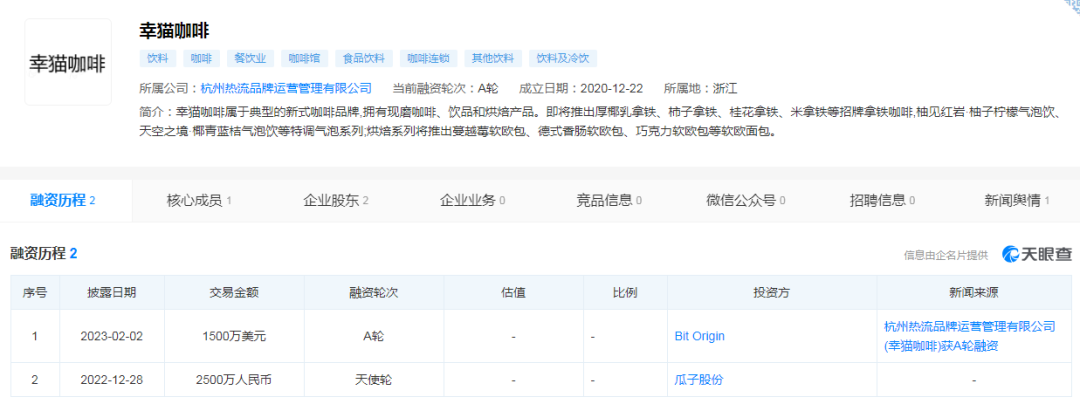1080x404 pixels.
Task: Select the 餐饮业 tag
Action: [x=250, y=59]
